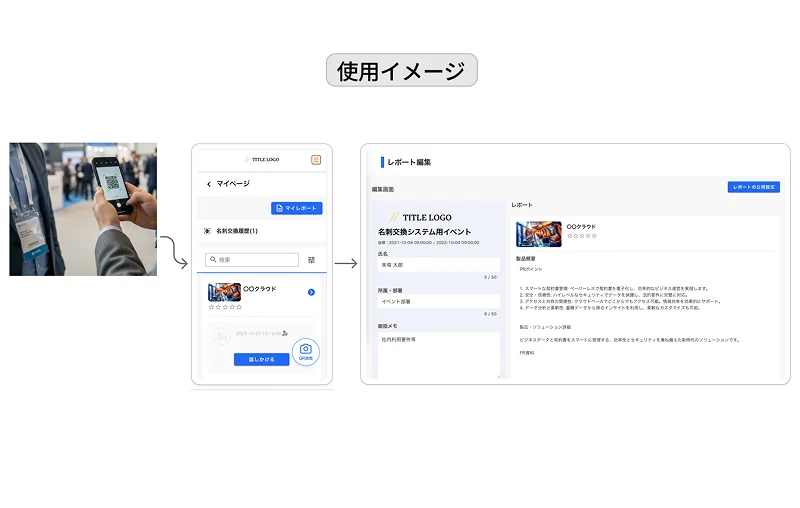The height and width of the screenshot is (508, 800).
Task: Click the 検索 search field
Action: click(252, 260)
